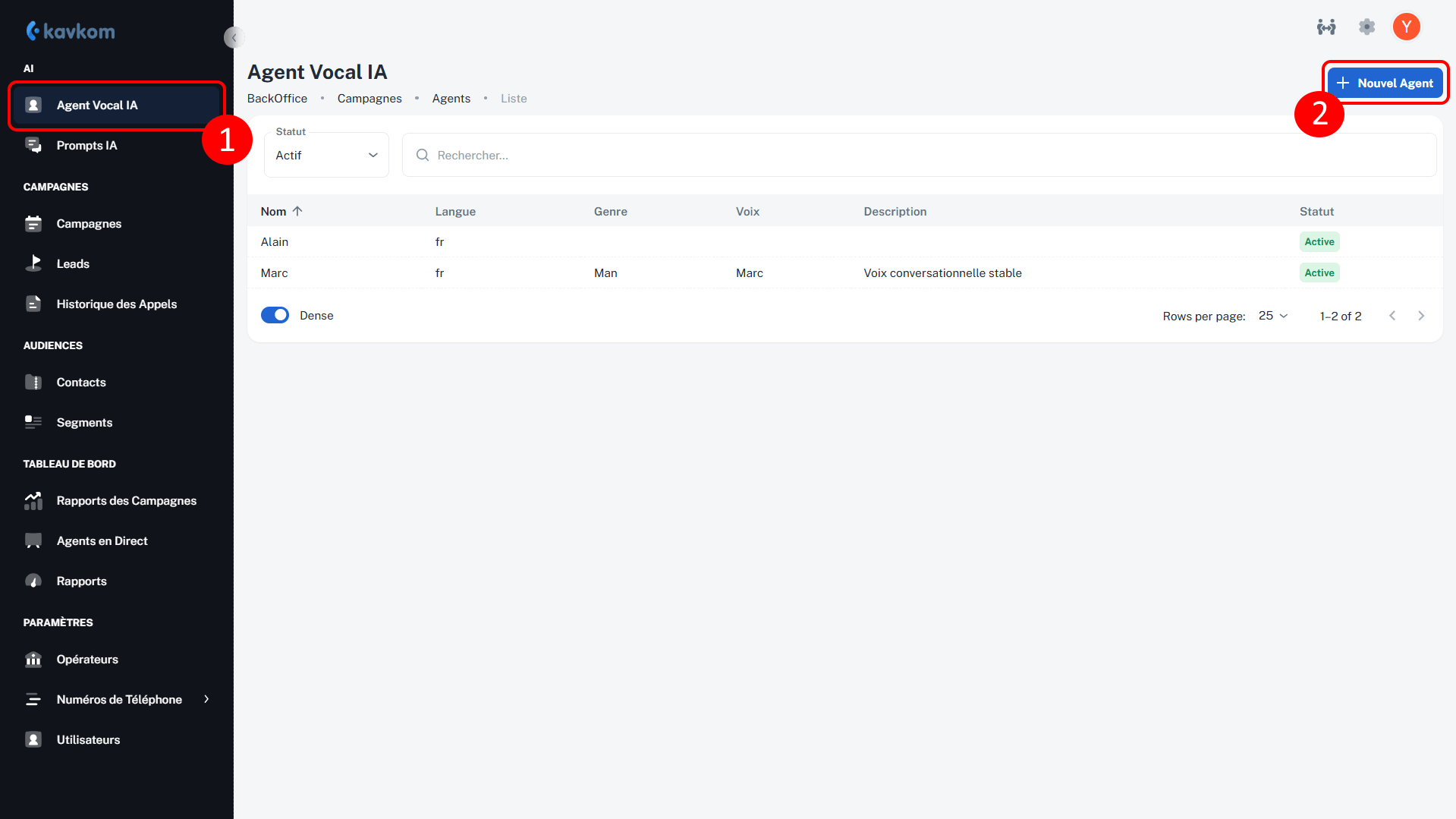This screenshot has width=1456, height=819.
Task: Open the Statut dropdown
Action: point(326,155)
